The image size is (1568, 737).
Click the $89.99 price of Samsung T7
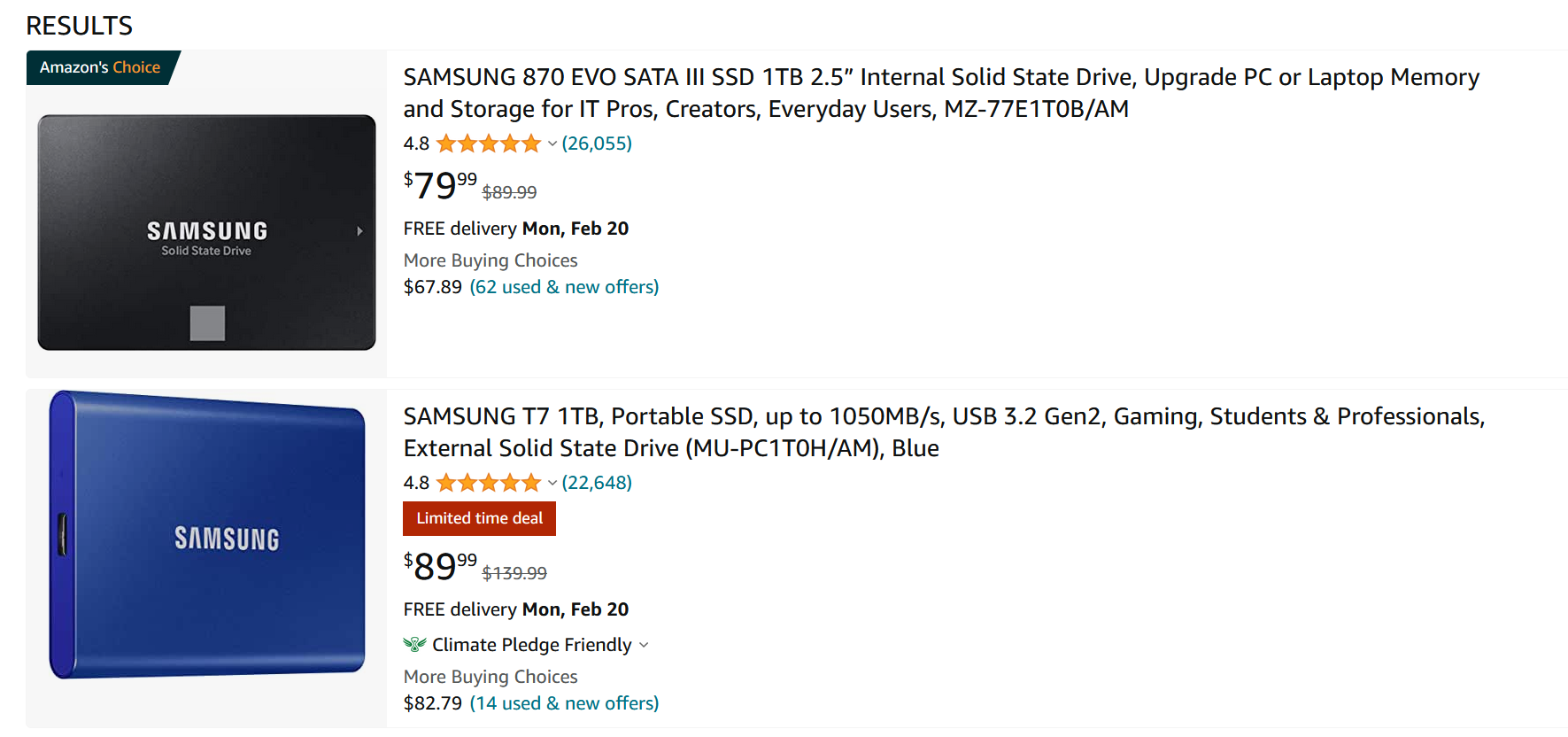pos(440,566)
